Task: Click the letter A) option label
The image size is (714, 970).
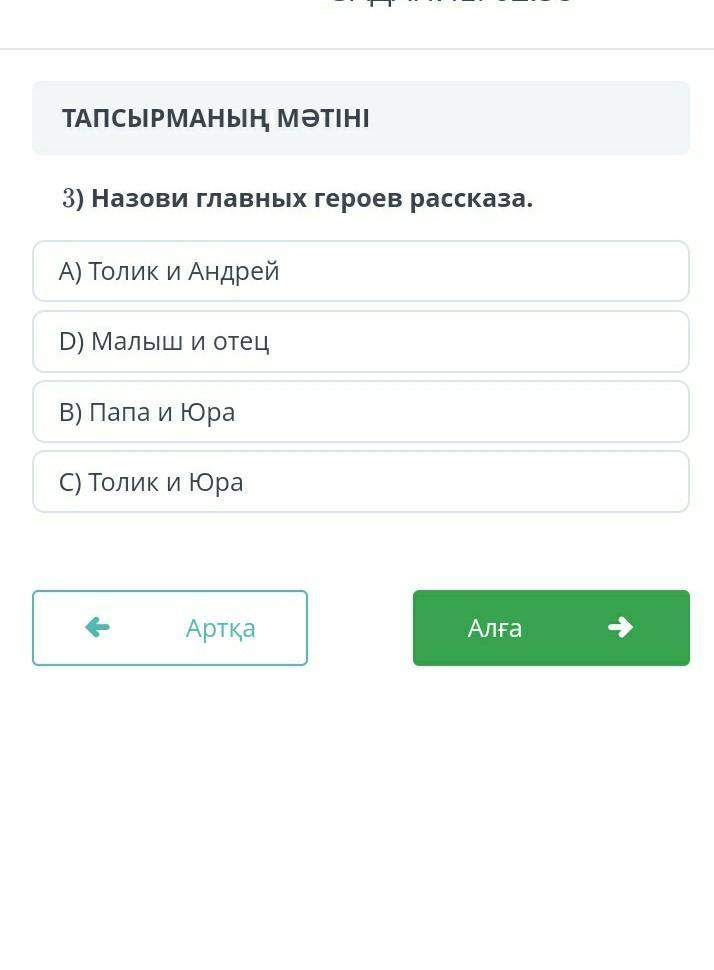Action: coord(69,271)
